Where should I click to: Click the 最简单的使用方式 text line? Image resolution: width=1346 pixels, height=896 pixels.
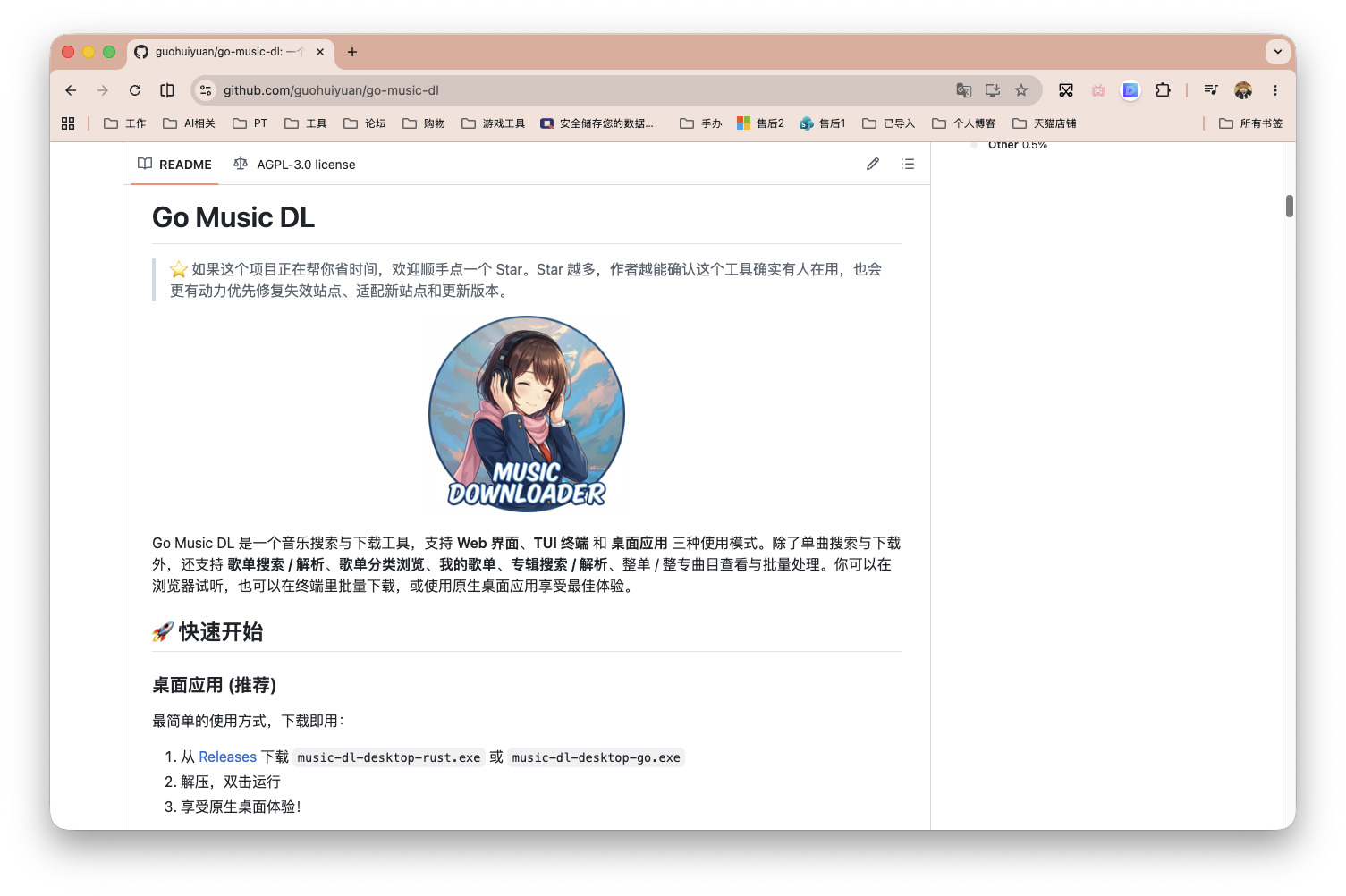tap(249, 721)
